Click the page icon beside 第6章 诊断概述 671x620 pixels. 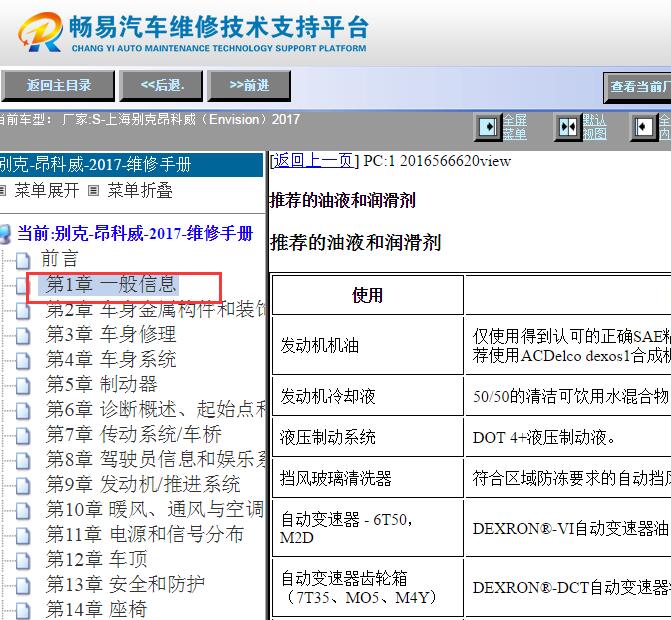click(x=23, y=411)
